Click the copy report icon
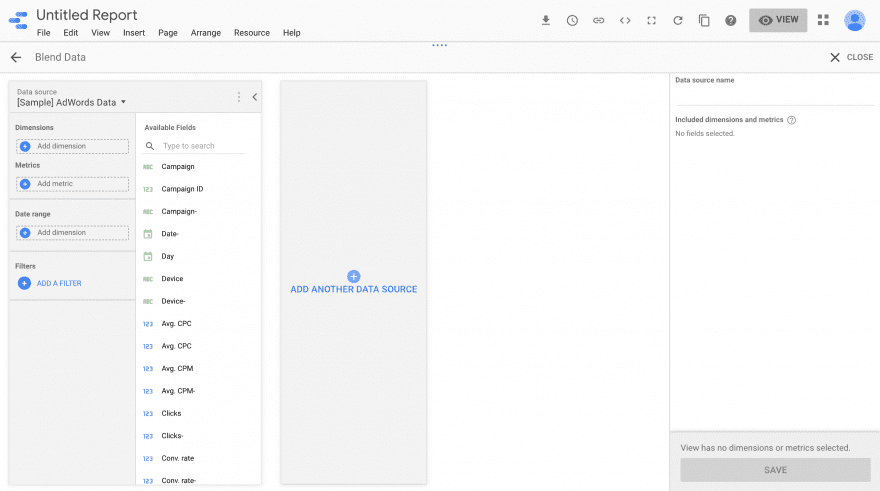The height and width of the screenshot is (491, 880). click(x=704, y=21)
